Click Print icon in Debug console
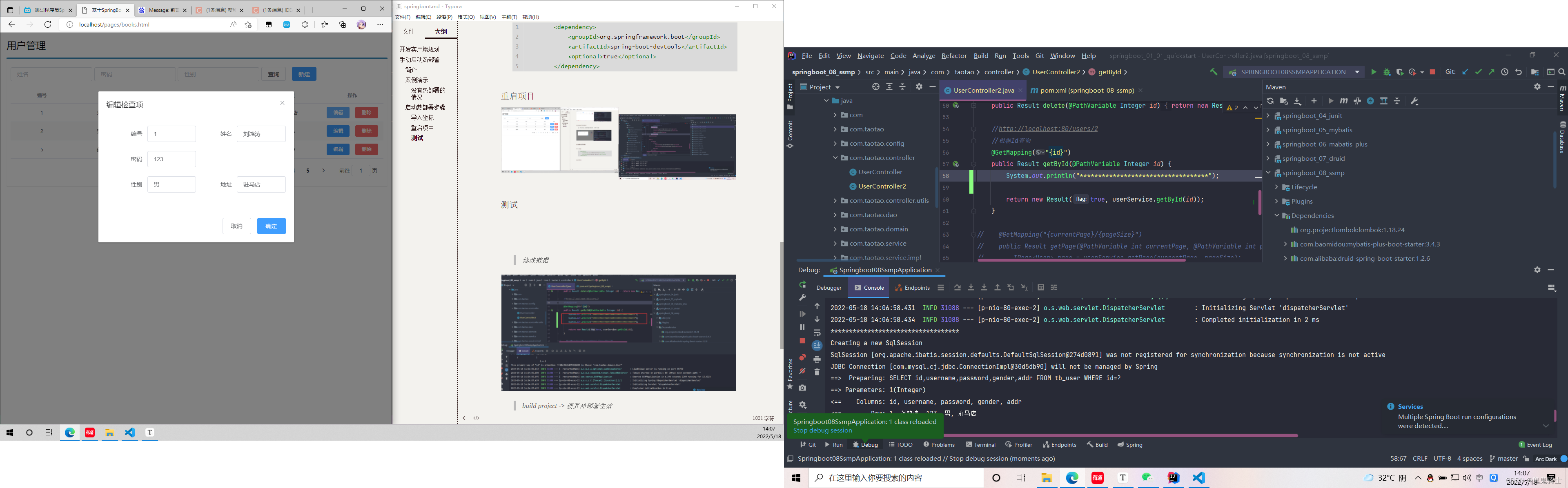 [x=817, y=359]
